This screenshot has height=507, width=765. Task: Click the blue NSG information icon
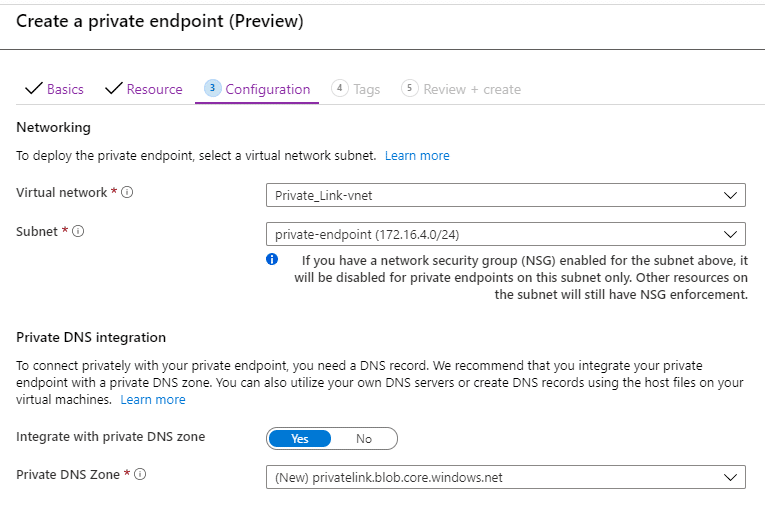point(272,259)
